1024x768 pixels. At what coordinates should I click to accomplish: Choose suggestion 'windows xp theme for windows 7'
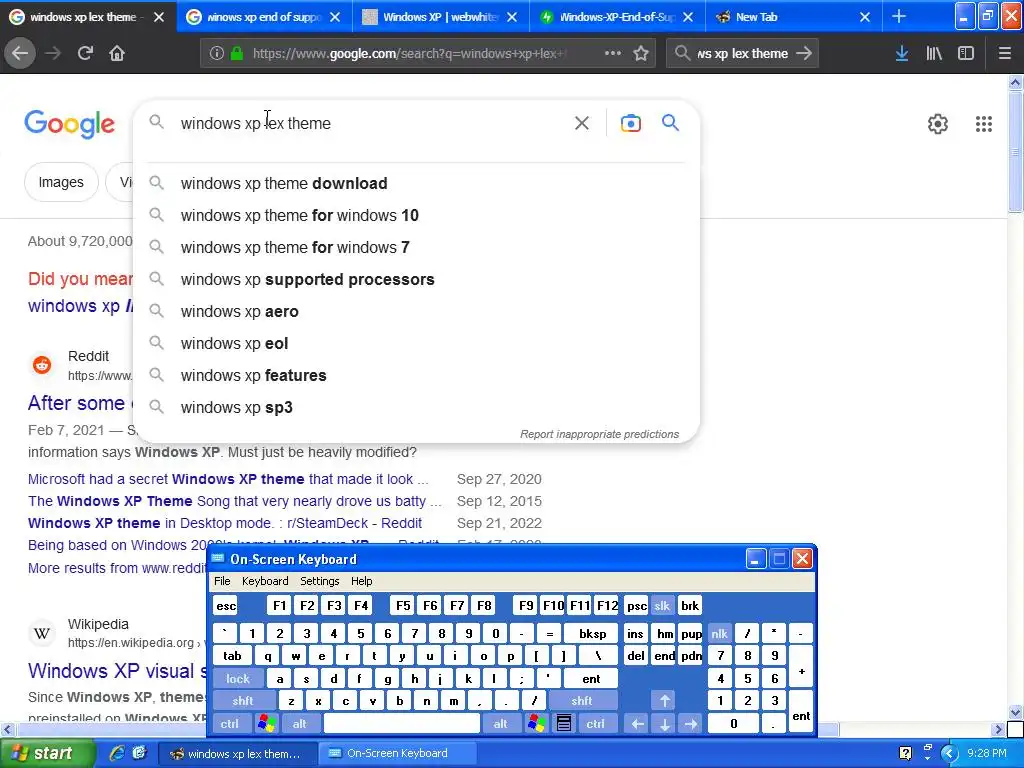(x=416, y=248)
